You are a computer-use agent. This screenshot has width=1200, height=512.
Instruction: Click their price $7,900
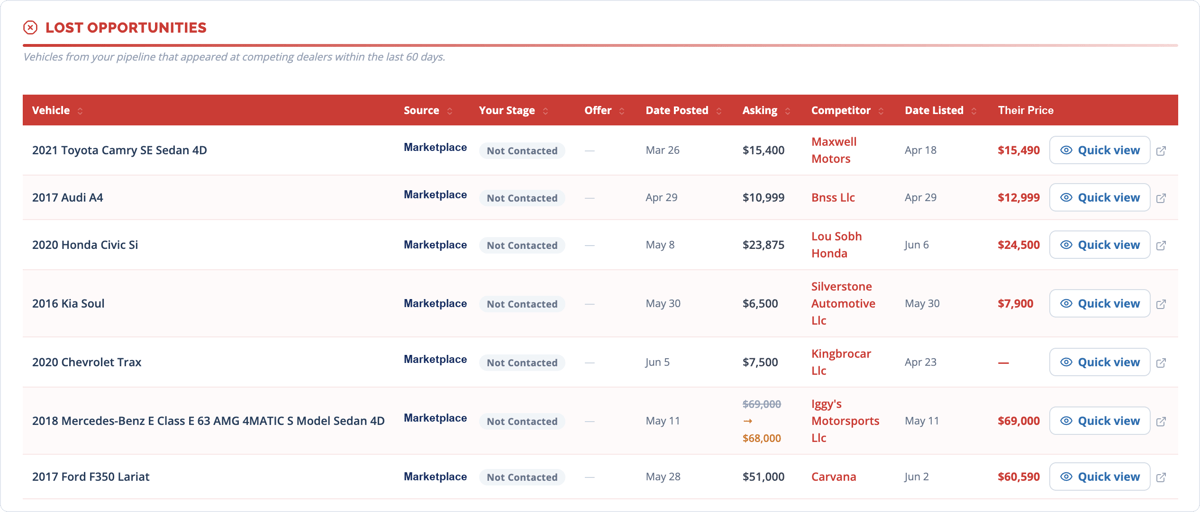pyautogui.click(x=1016, y=303)
